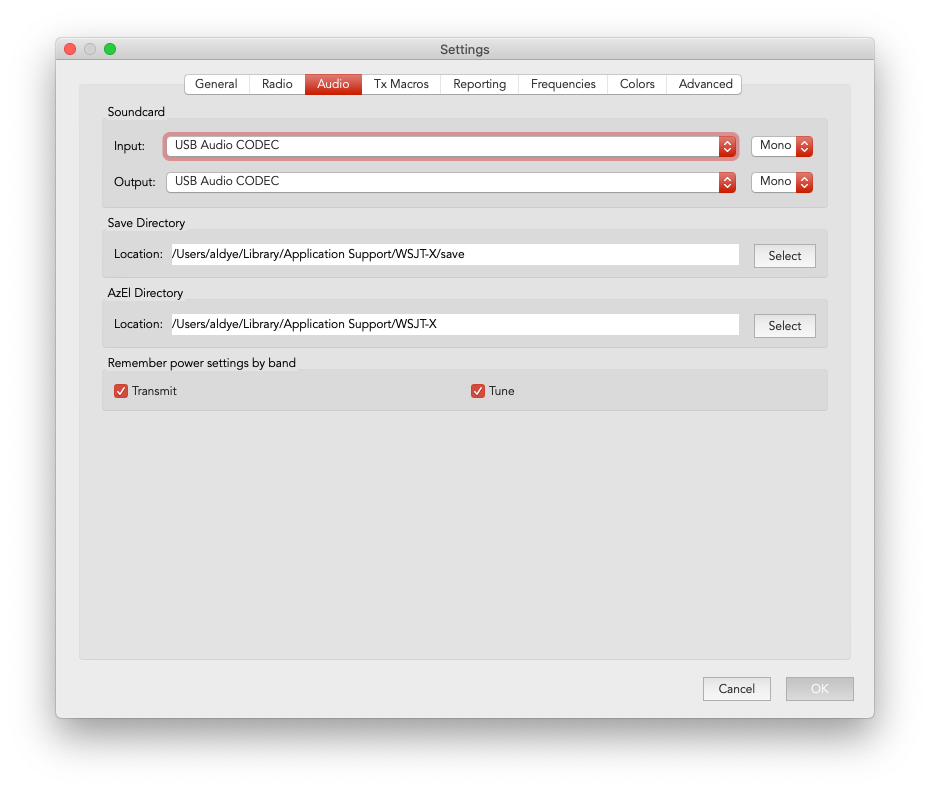Close the Settings window with red button

pyautogui.click(x=70, y=49)
